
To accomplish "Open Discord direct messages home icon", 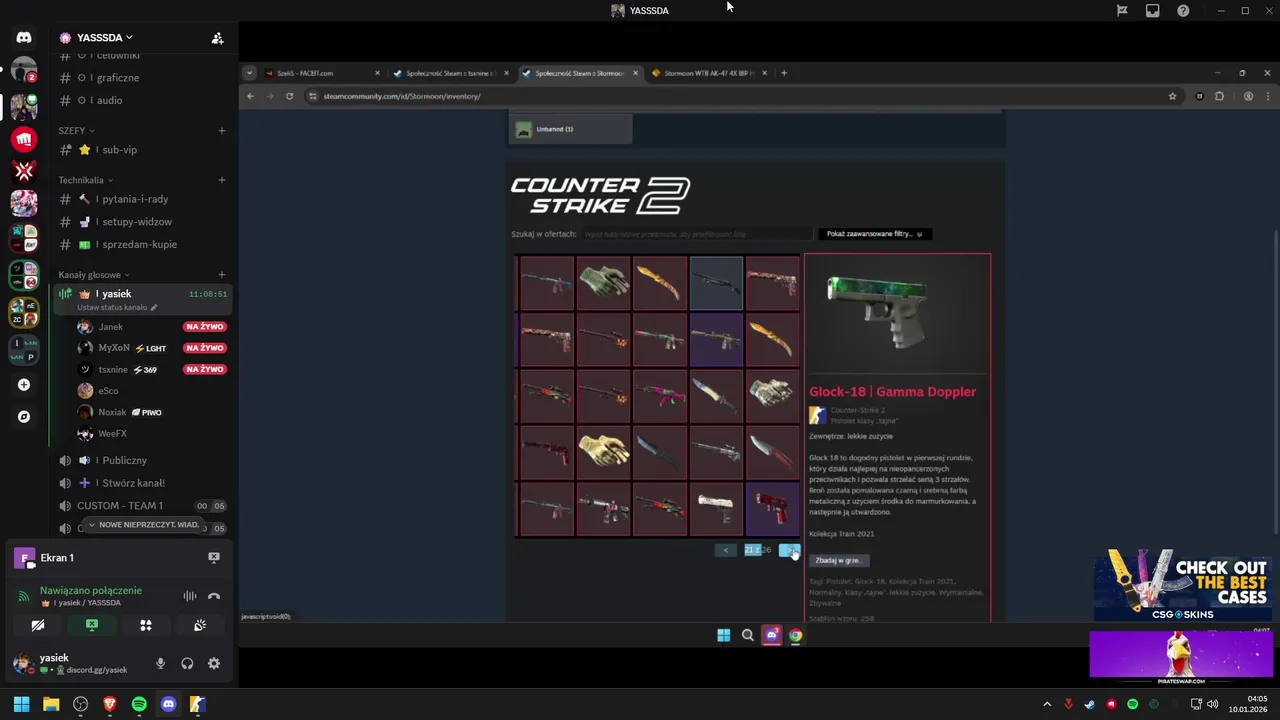I will pos(24,38).
